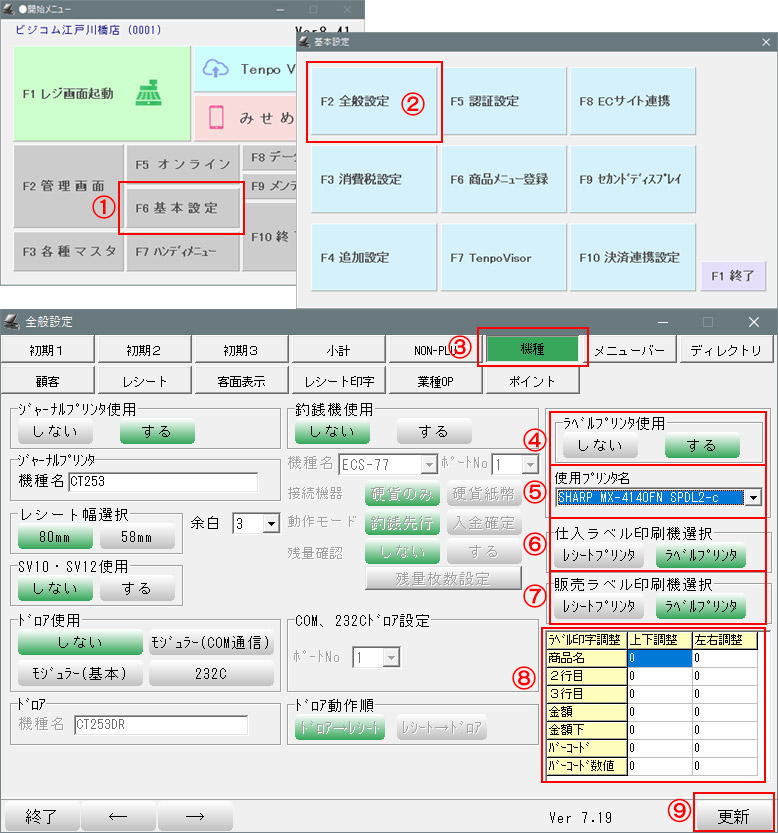Open F2 全般設定 tile
This screenshot has width=778, height=833.
[373, 101]
